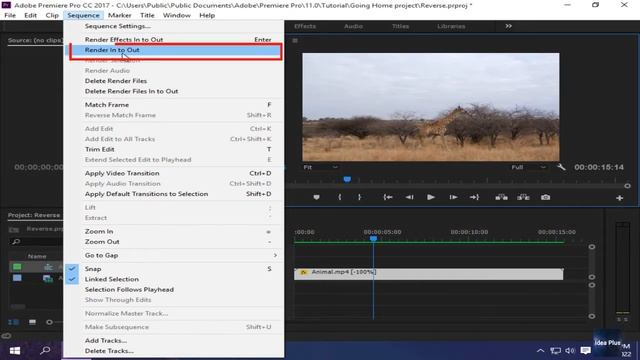Choose Render In to Out

tap(174, 50)
